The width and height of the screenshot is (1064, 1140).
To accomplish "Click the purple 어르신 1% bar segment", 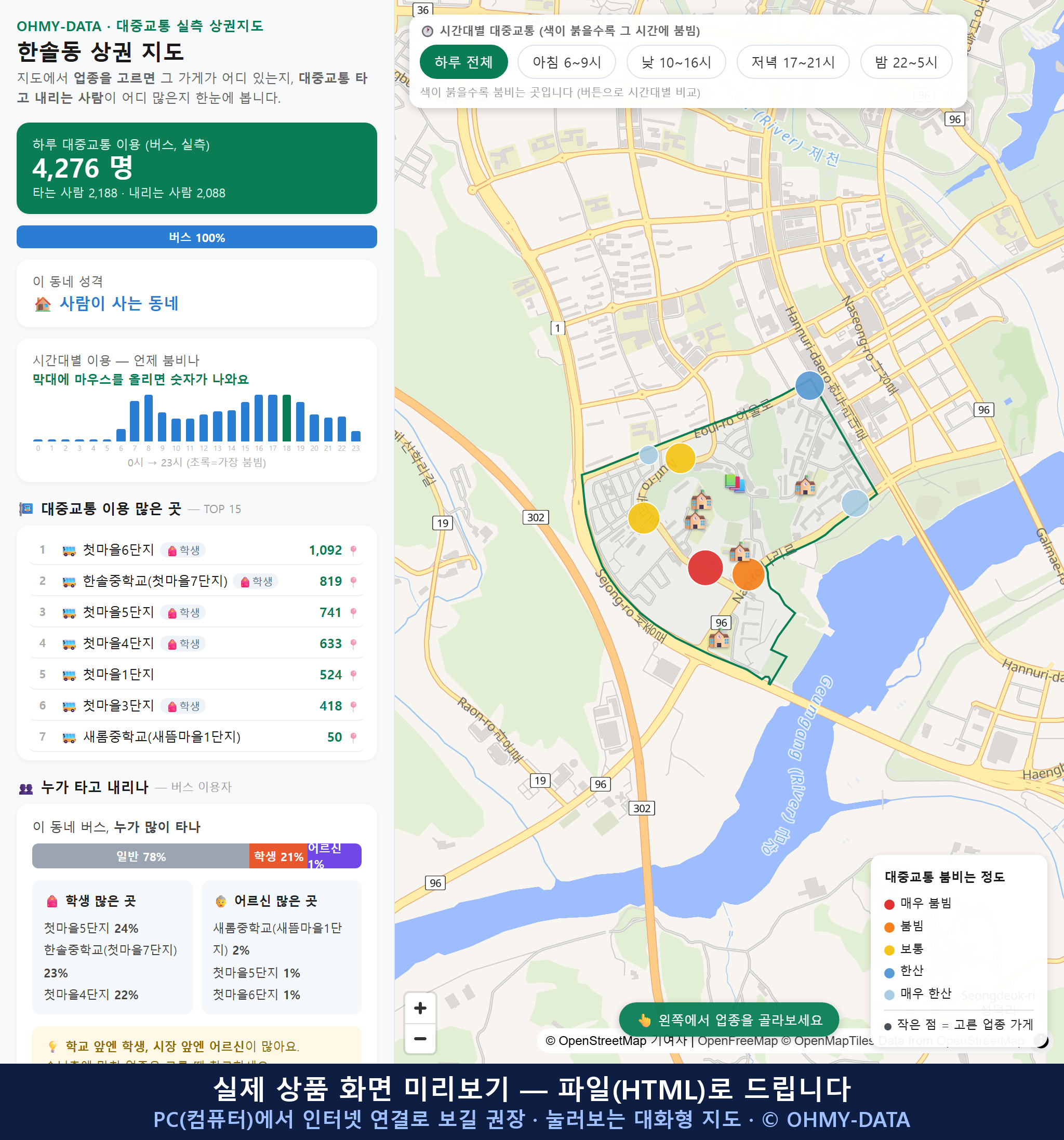I will pyautogui.click(x=335, y=856).
